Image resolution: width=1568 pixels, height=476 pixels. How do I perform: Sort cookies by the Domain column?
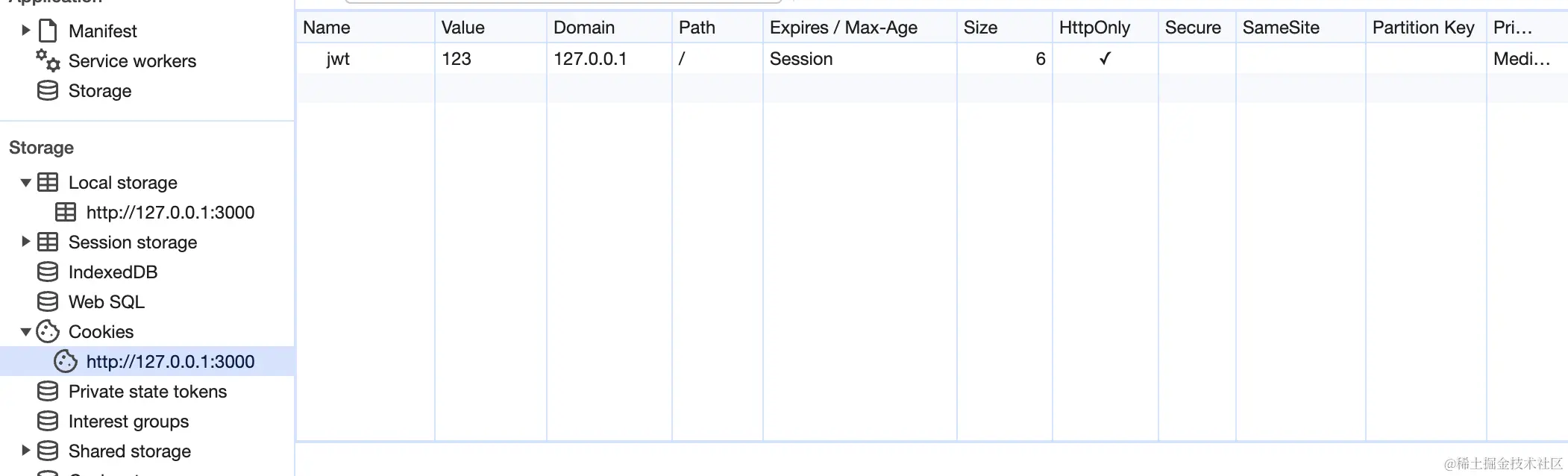(x=609, y=28)
